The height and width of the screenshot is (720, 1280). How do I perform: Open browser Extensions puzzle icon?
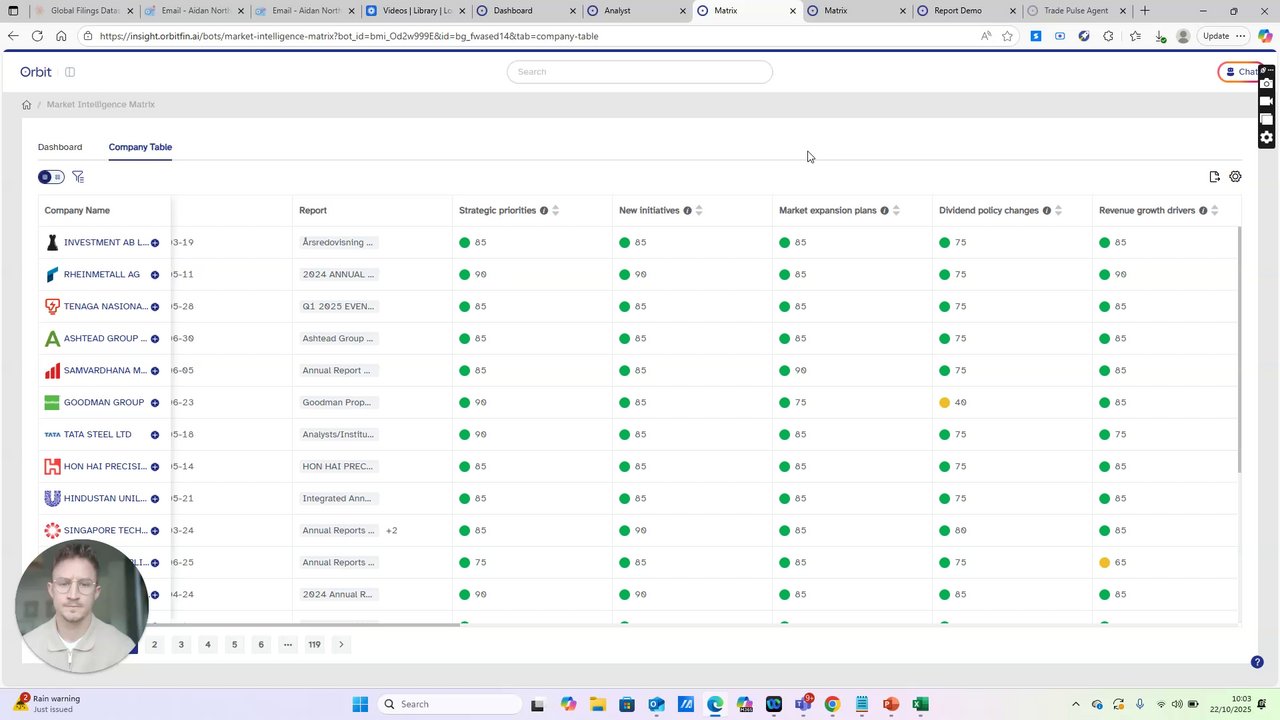(x=1108, y=36)
